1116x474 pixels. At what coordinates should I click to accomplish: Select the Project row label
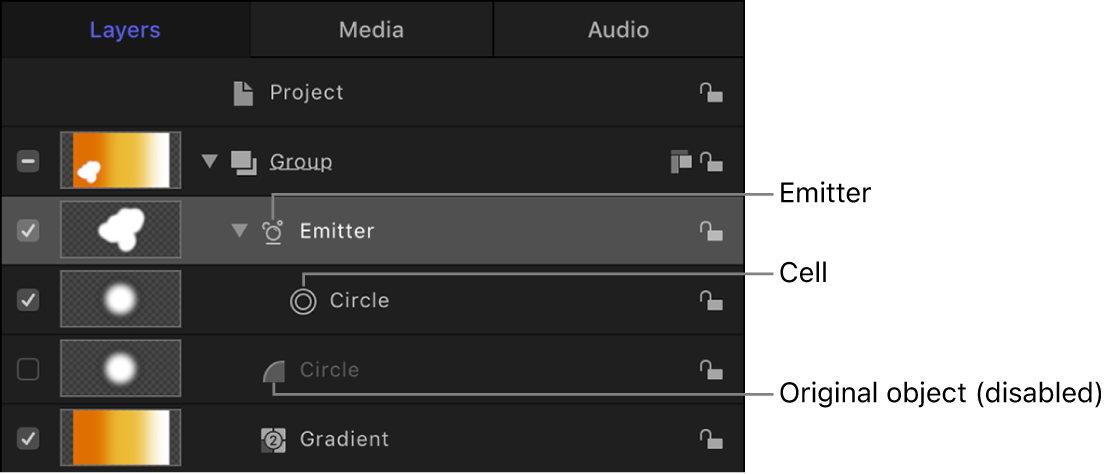point(306,93)
